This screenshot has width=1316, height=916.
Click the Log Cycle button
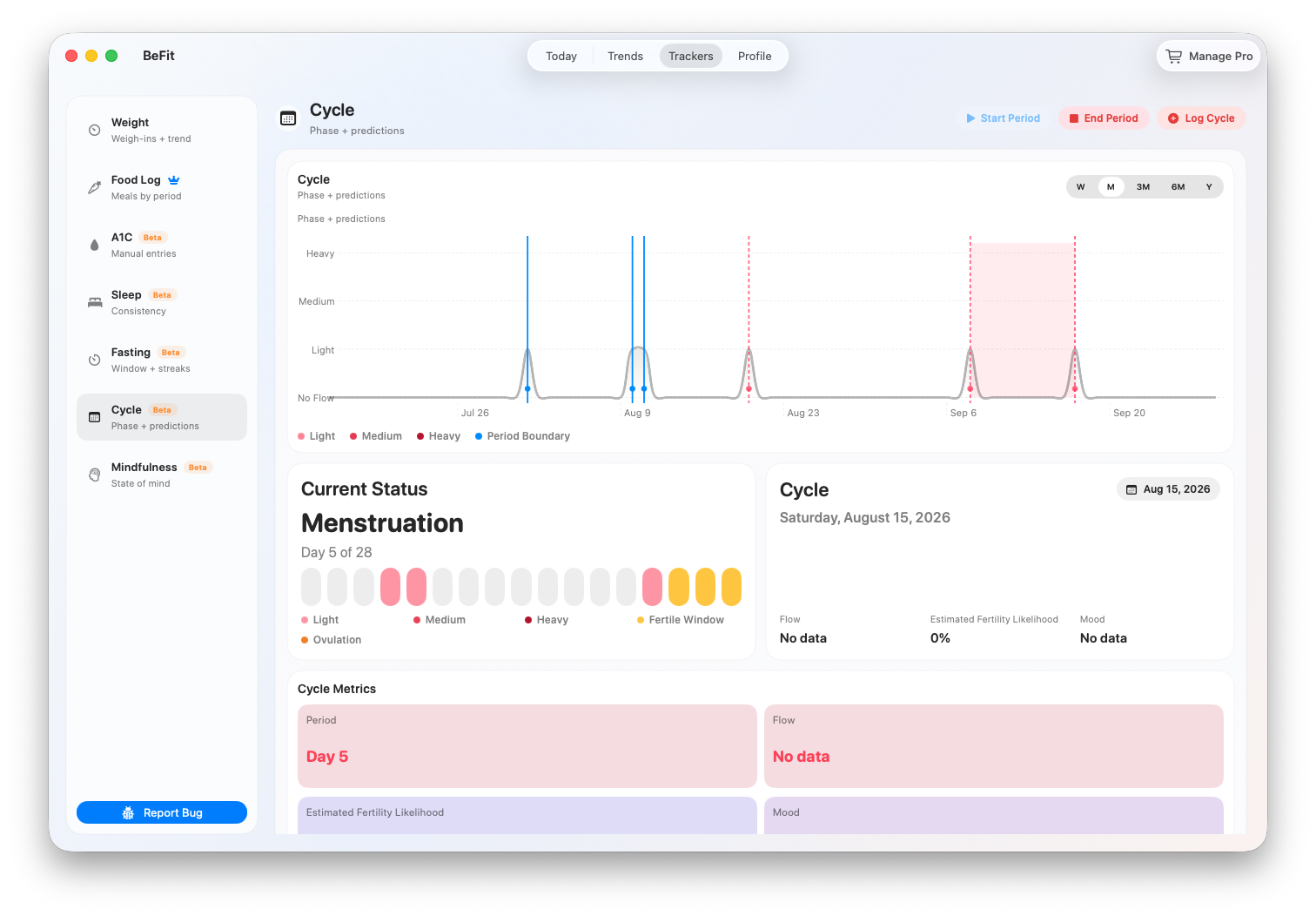1201,118
